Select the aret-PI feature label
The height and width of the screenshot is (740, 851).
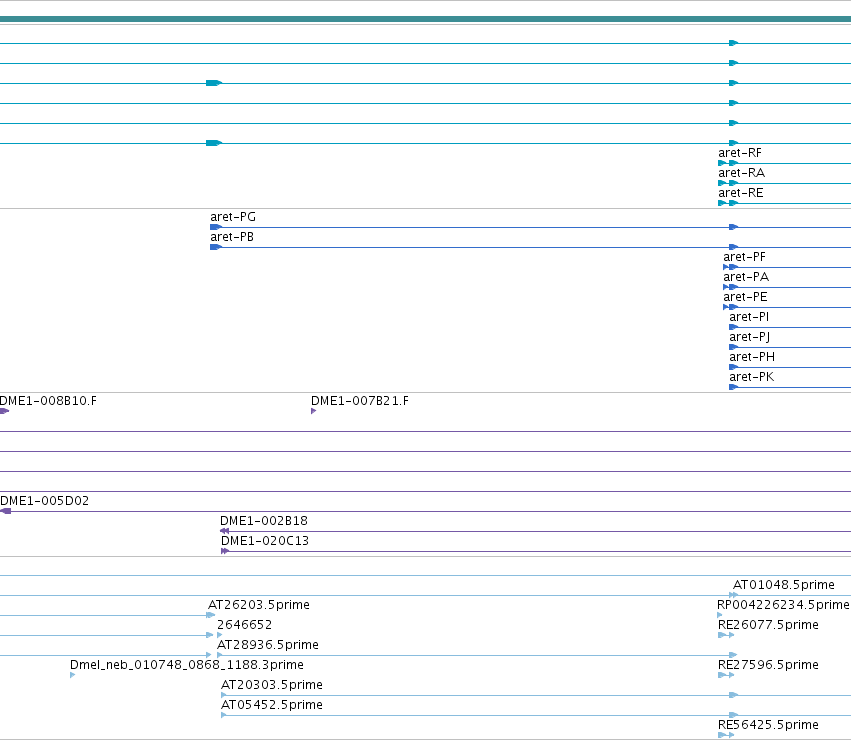point(749,318)
